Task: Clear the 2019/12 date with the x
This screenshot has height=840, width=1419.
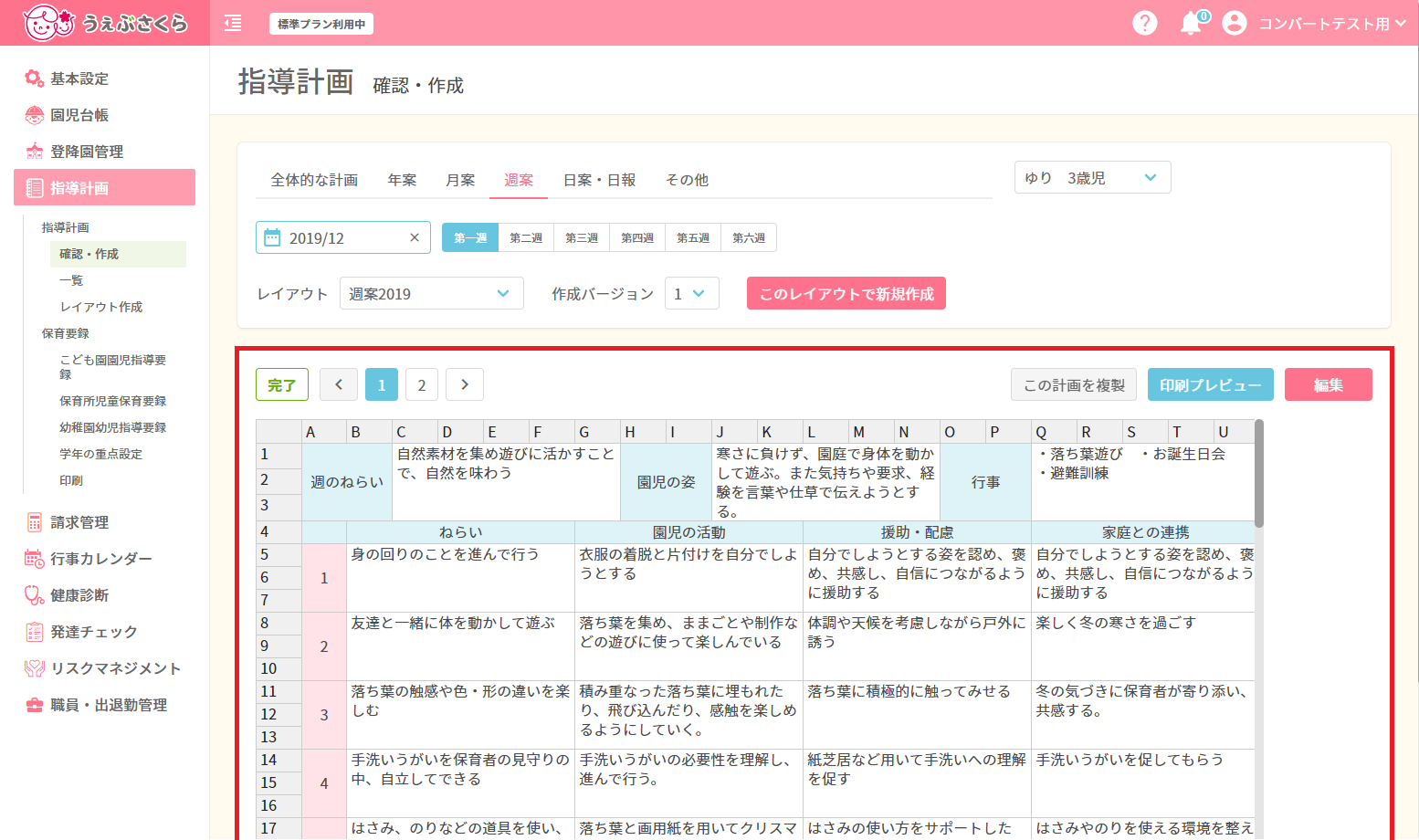Action: (414, 237)
